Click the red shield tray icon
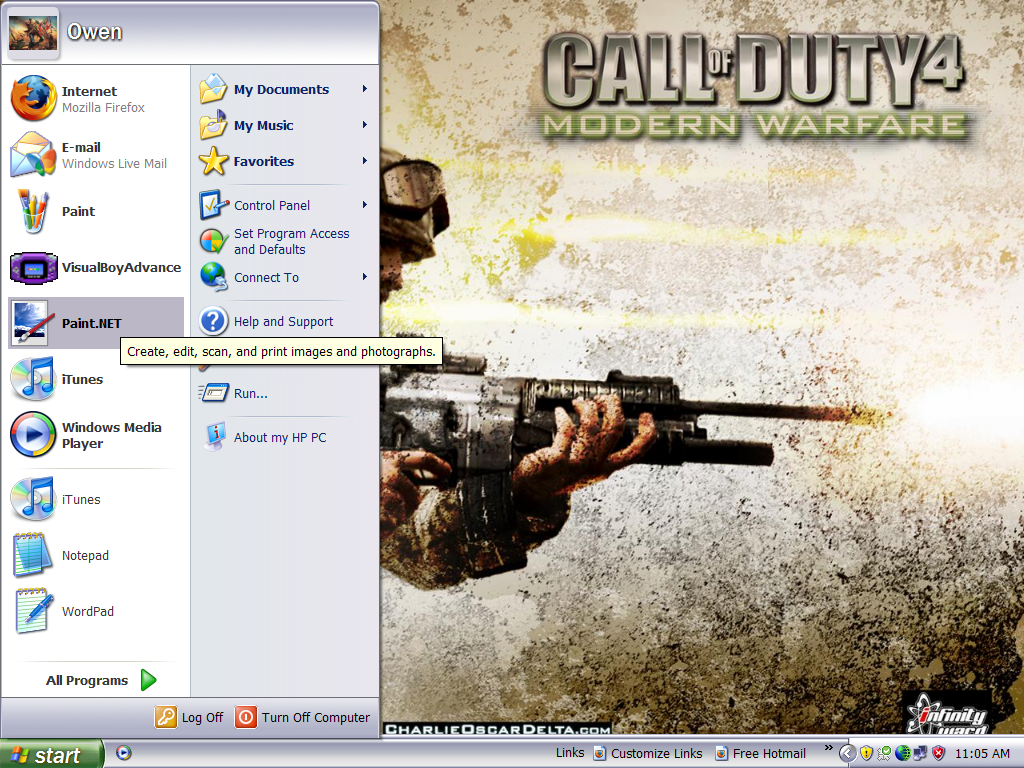Viewport: 1024px width, 768px height. pyautogui.click(x=939, y=753)
